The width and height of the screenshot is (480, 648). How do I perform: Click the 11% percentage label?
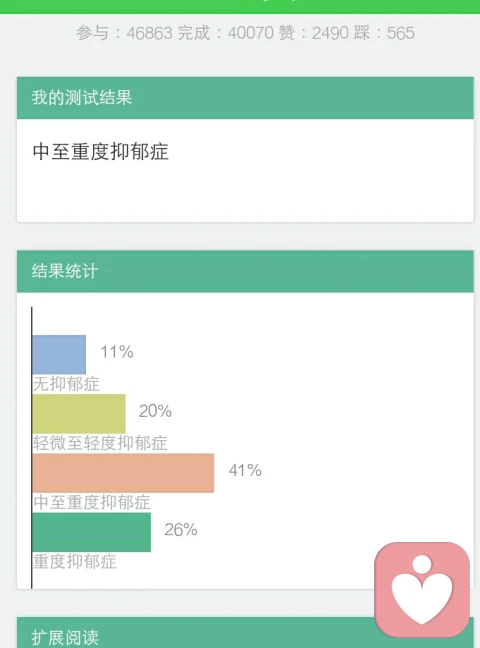click(117, 352)
